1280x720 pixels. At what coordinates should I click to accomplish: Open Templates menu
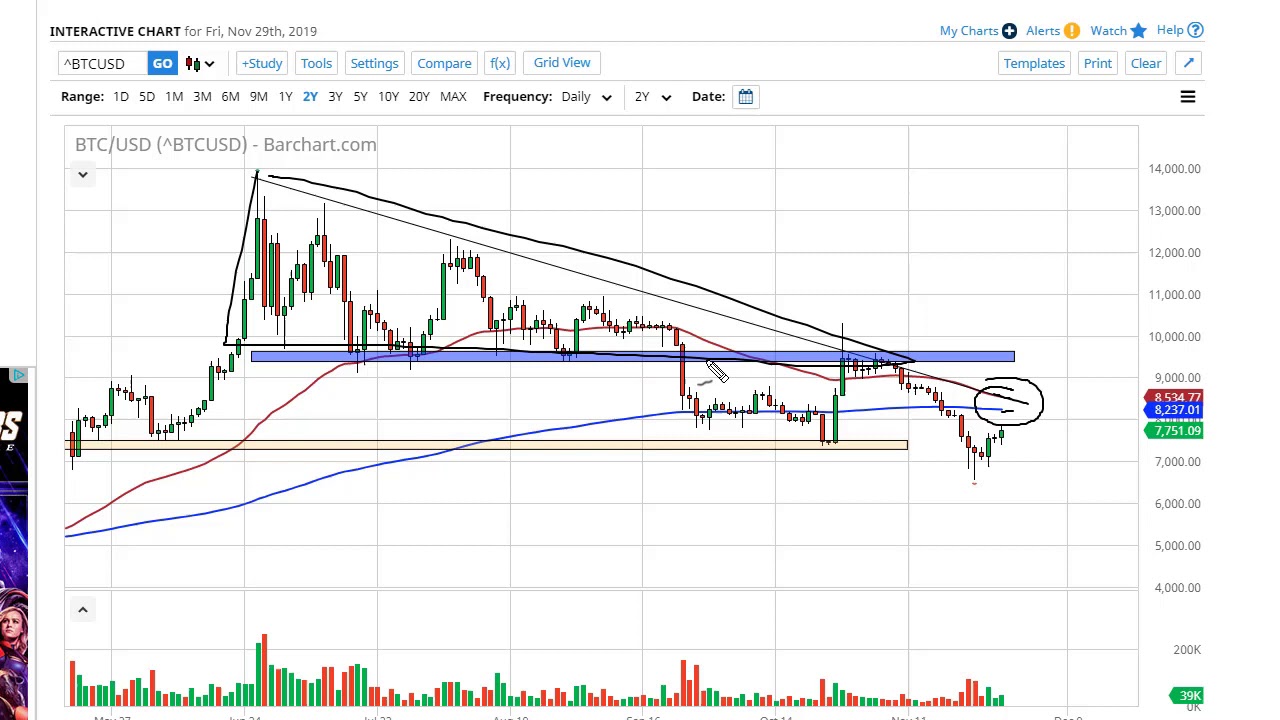click(1034, 63)
